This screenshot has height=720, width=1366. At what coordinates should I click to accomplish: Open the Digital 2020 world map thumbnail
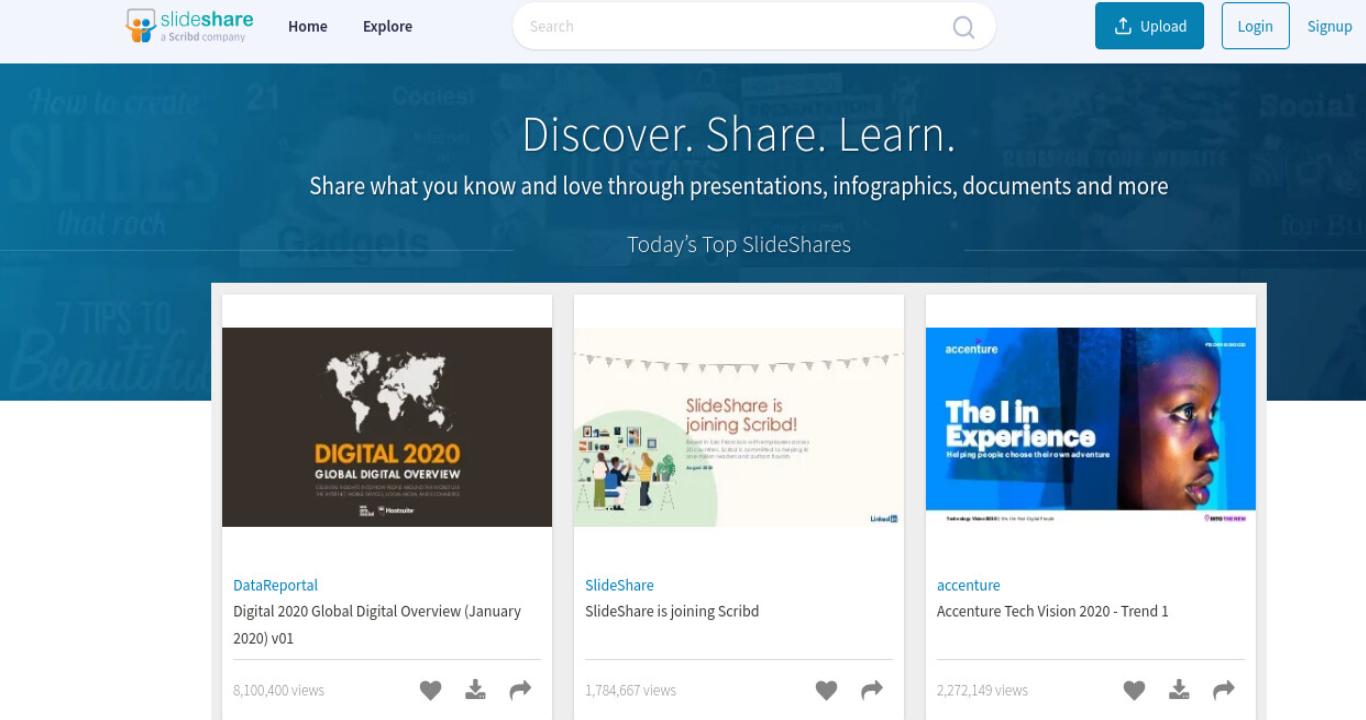pyautogui.click(x=387, y=427)
